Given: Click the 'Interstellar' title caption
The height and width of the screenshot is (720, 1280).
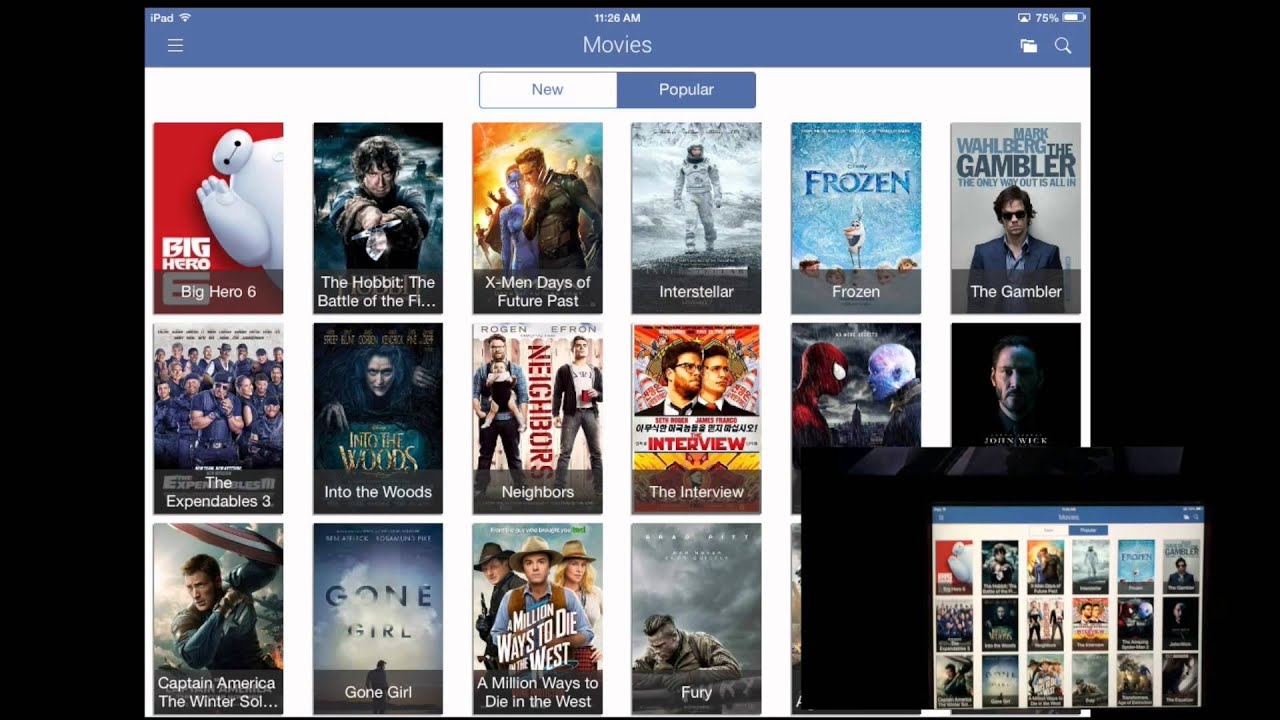Looking at the screenshot, I should pos(696,292).
